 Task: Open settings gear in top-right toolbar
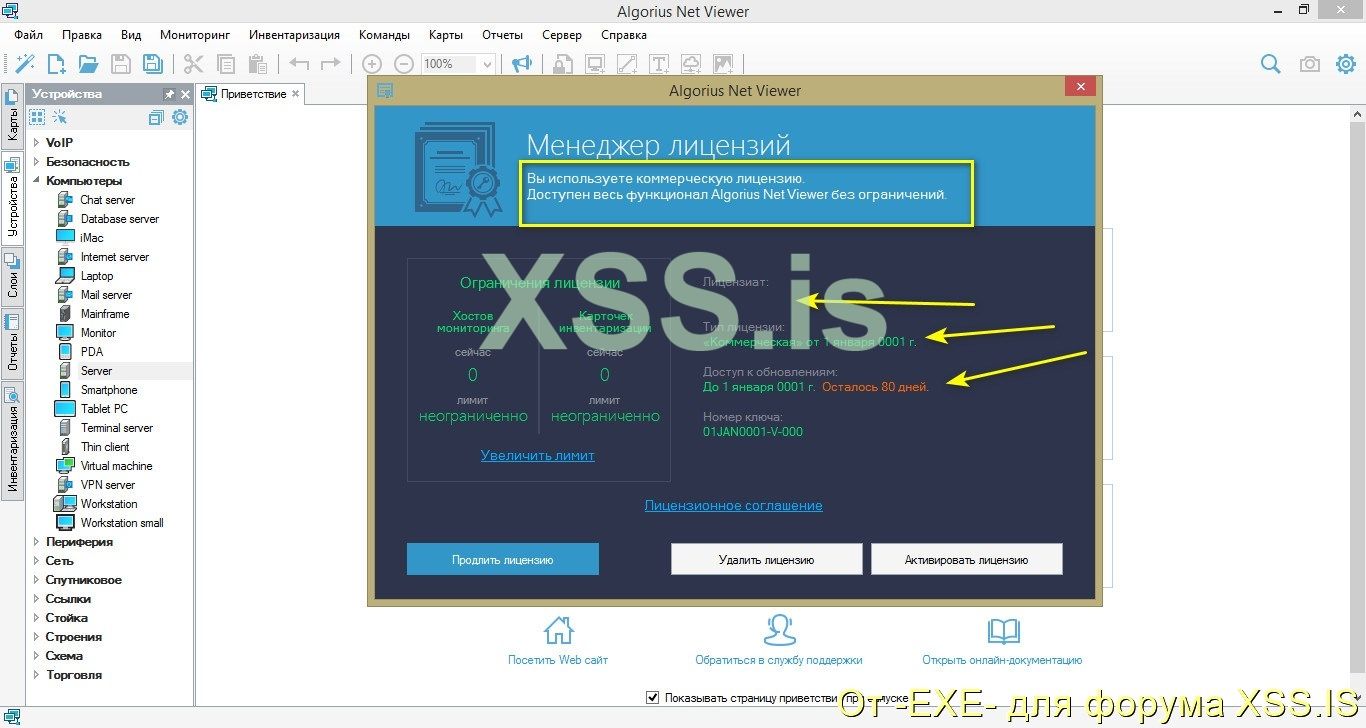[x=1345, y=64]
